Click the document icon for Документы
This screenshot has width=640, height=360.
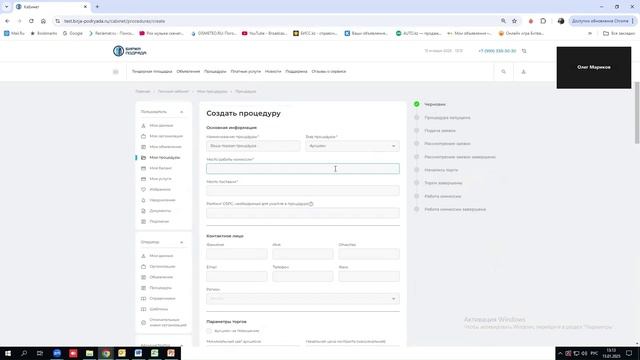143,211
